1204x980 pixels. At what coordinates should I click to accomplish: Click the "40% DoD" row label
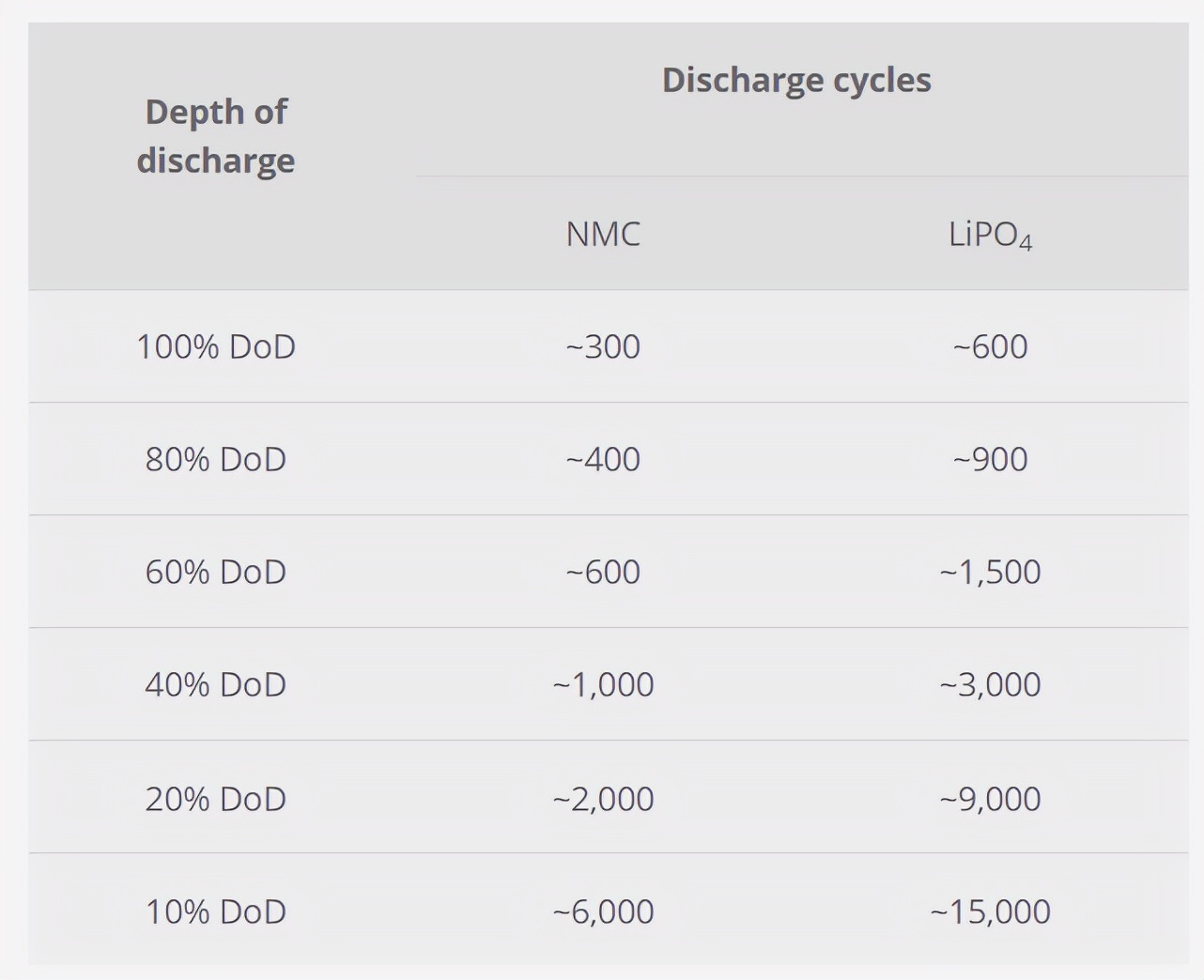[216, 684]
